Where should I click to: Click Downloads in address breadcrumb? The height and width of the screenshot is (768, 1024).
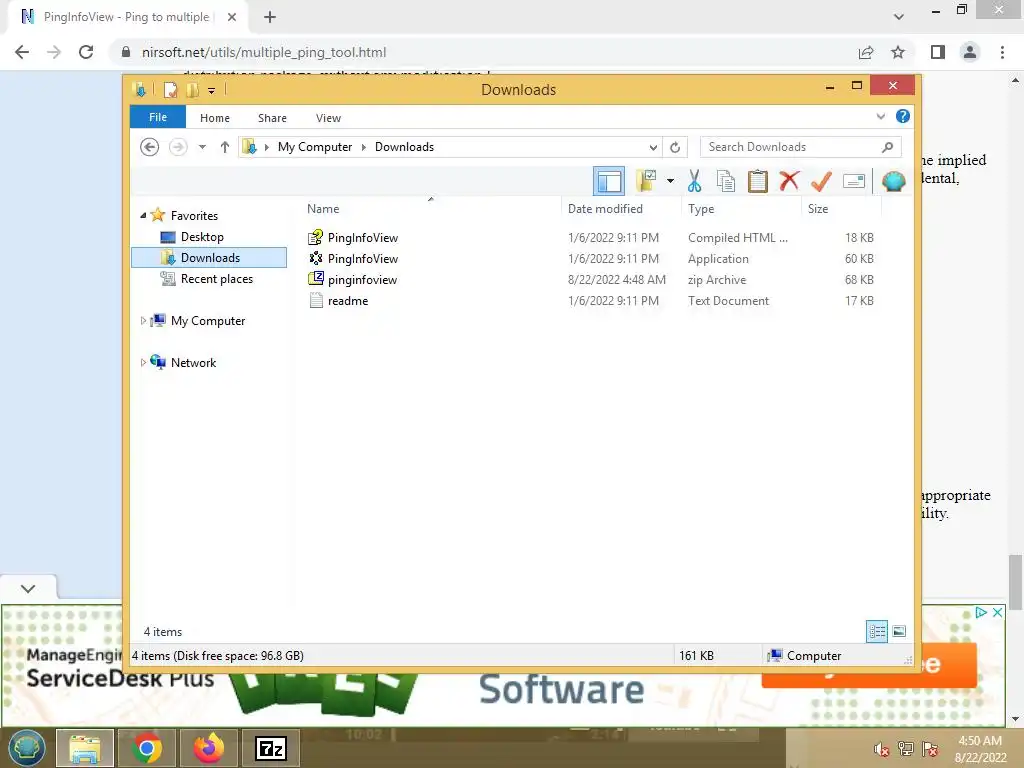pos(404,147)
